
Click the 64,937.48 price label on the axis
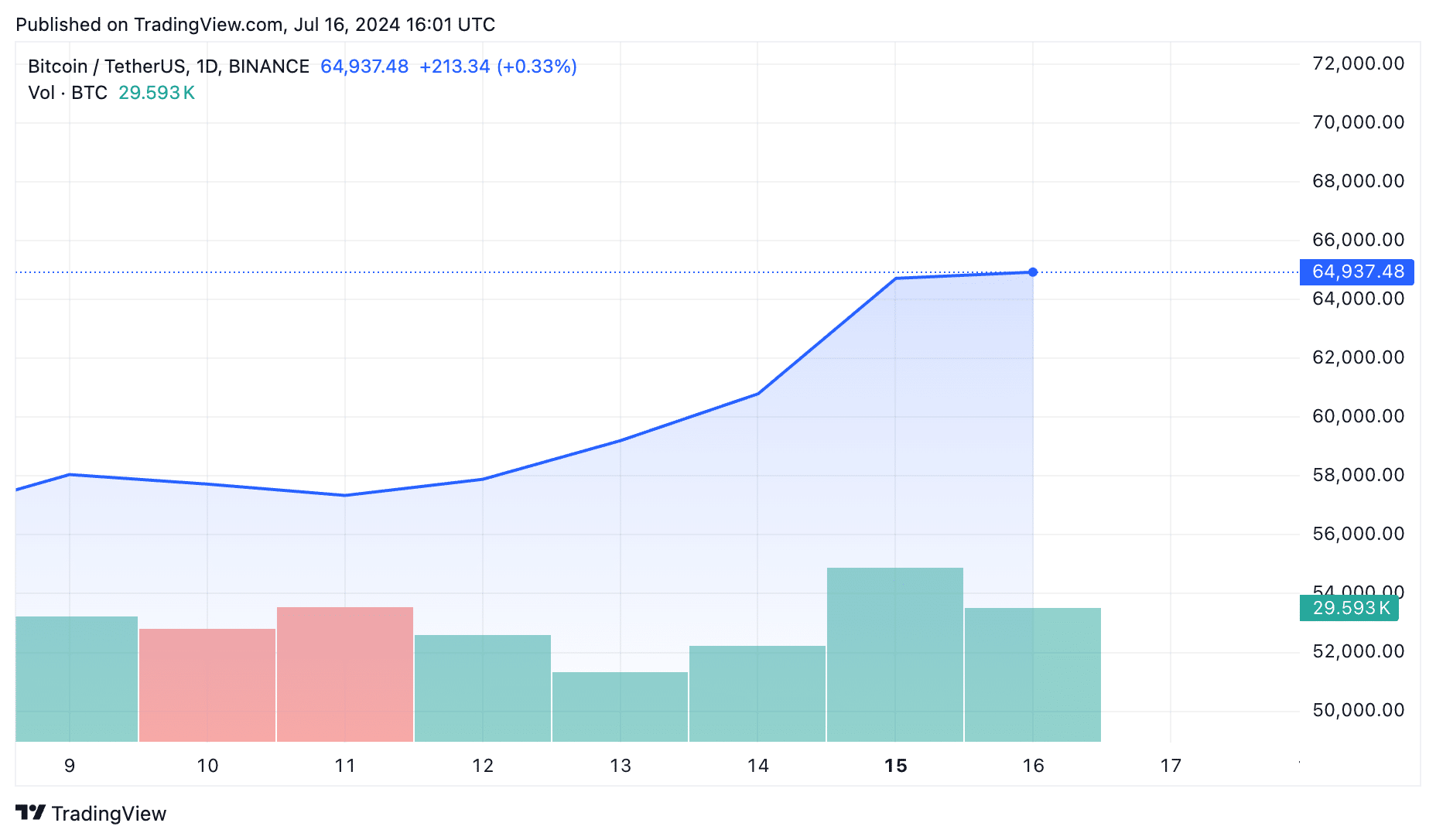1357,272
